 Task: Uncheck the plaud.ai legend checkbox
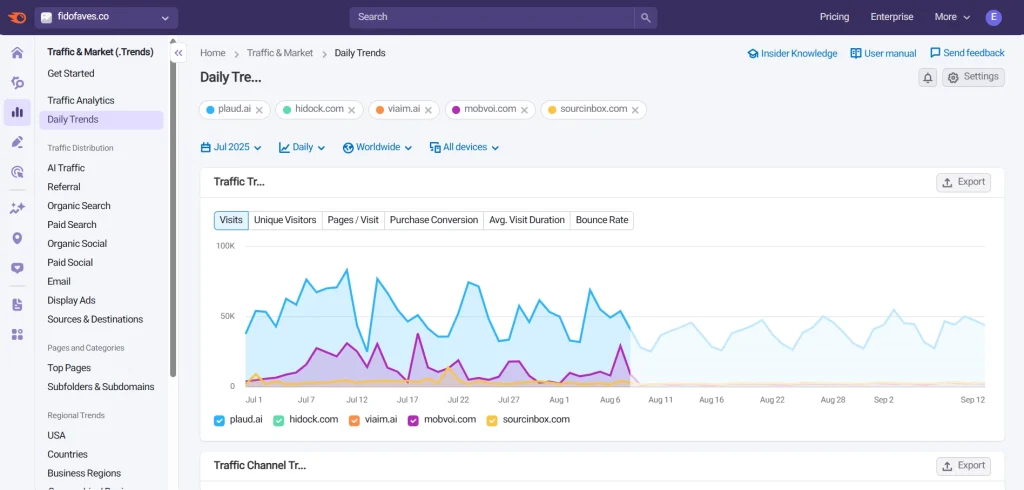tap(219, 420)
